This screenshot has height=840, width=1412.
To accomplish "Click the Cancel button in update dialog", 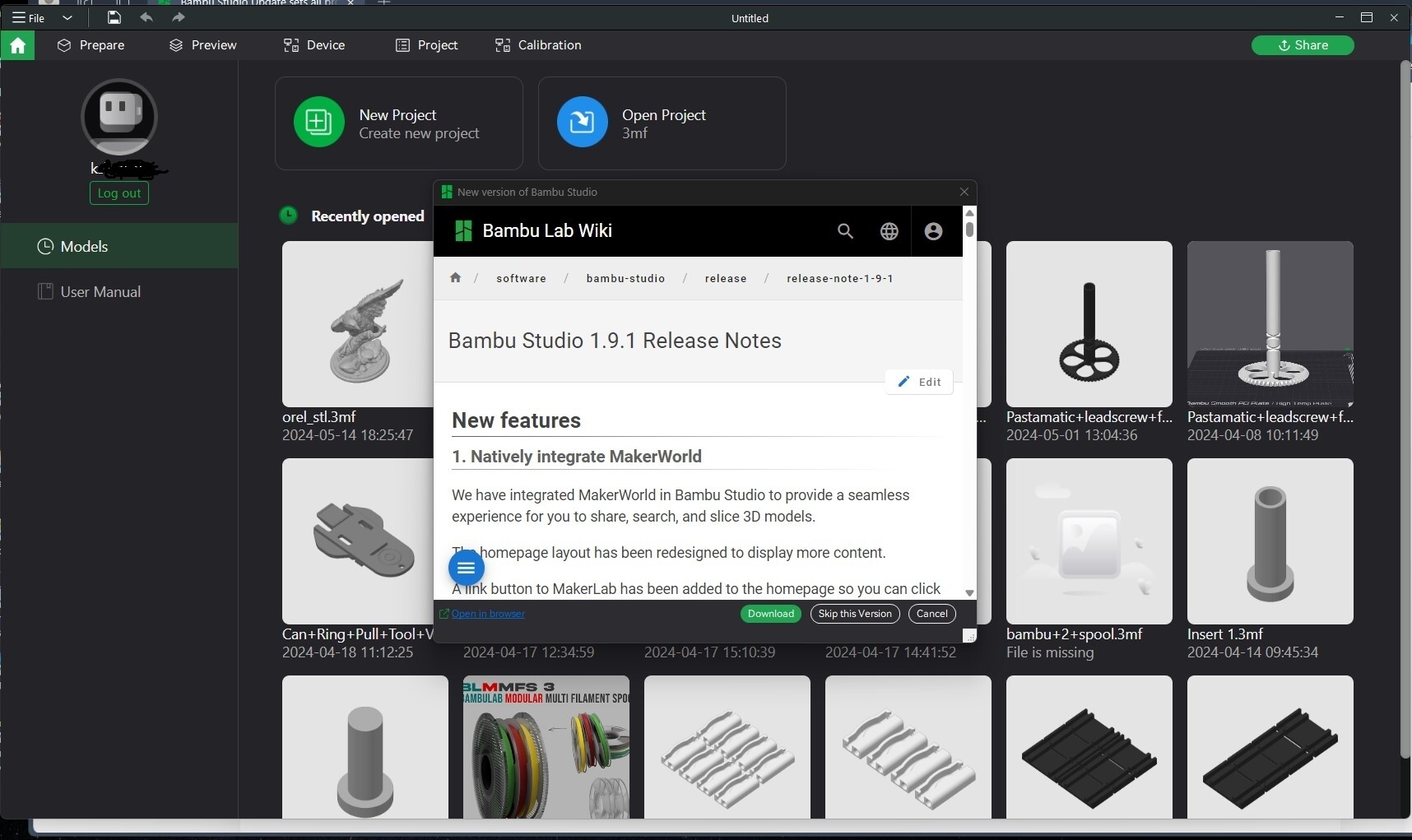I will tap(932, 614).
